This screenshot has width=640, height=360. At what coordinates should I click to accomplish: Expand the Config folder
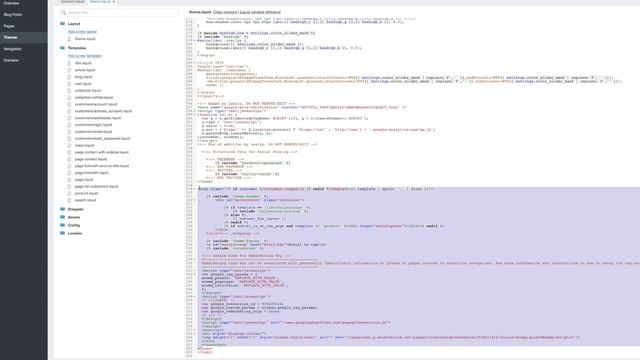pyautogui.click(x=74, y=226)
